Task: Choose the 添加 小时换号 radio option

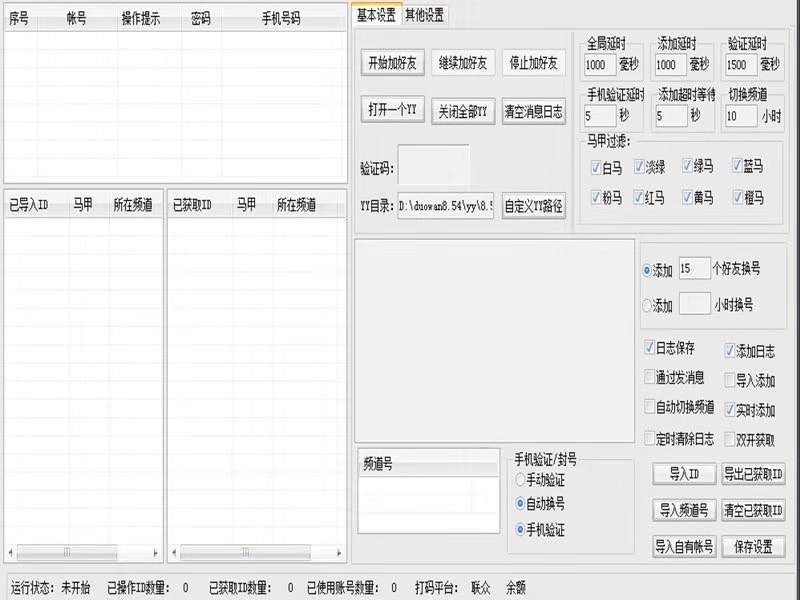Action: click(647, 306)
